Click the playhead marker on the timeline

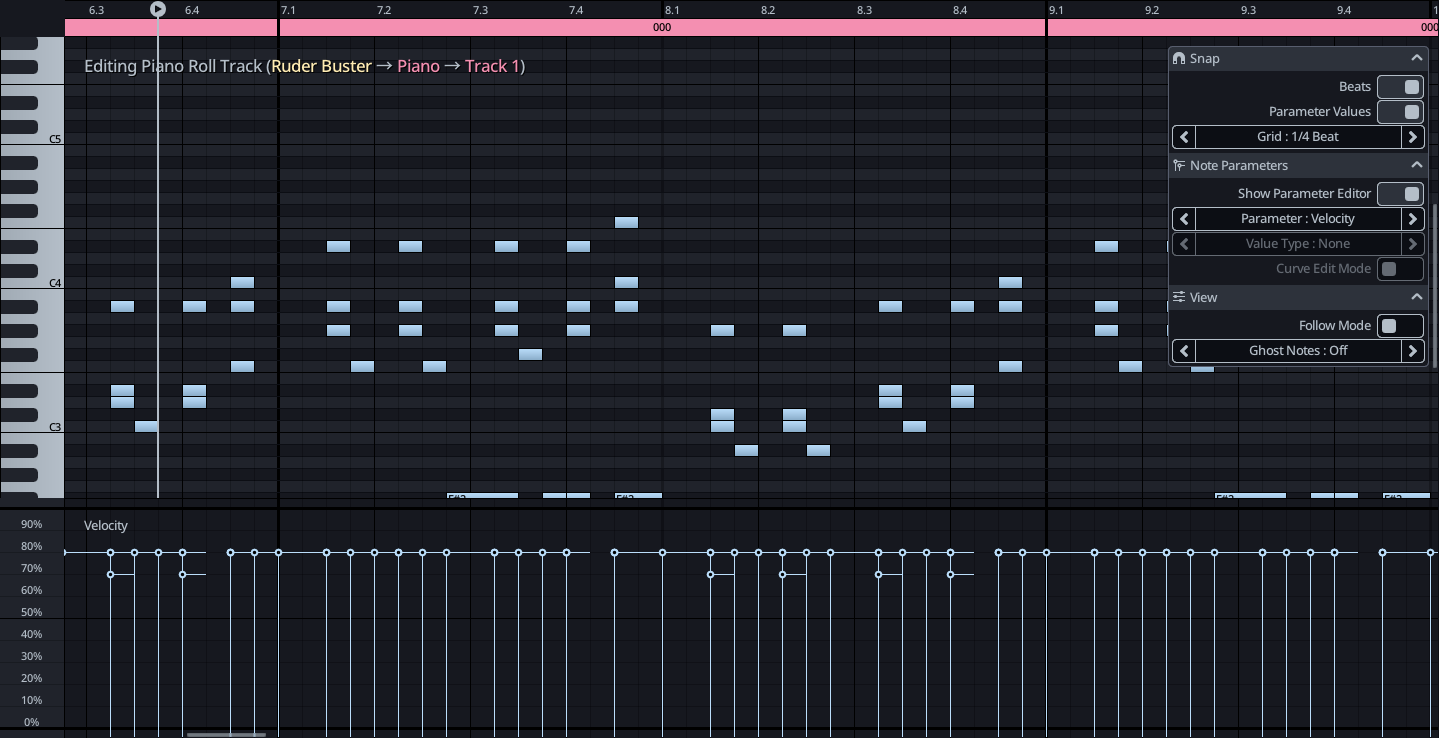point(158,9)
